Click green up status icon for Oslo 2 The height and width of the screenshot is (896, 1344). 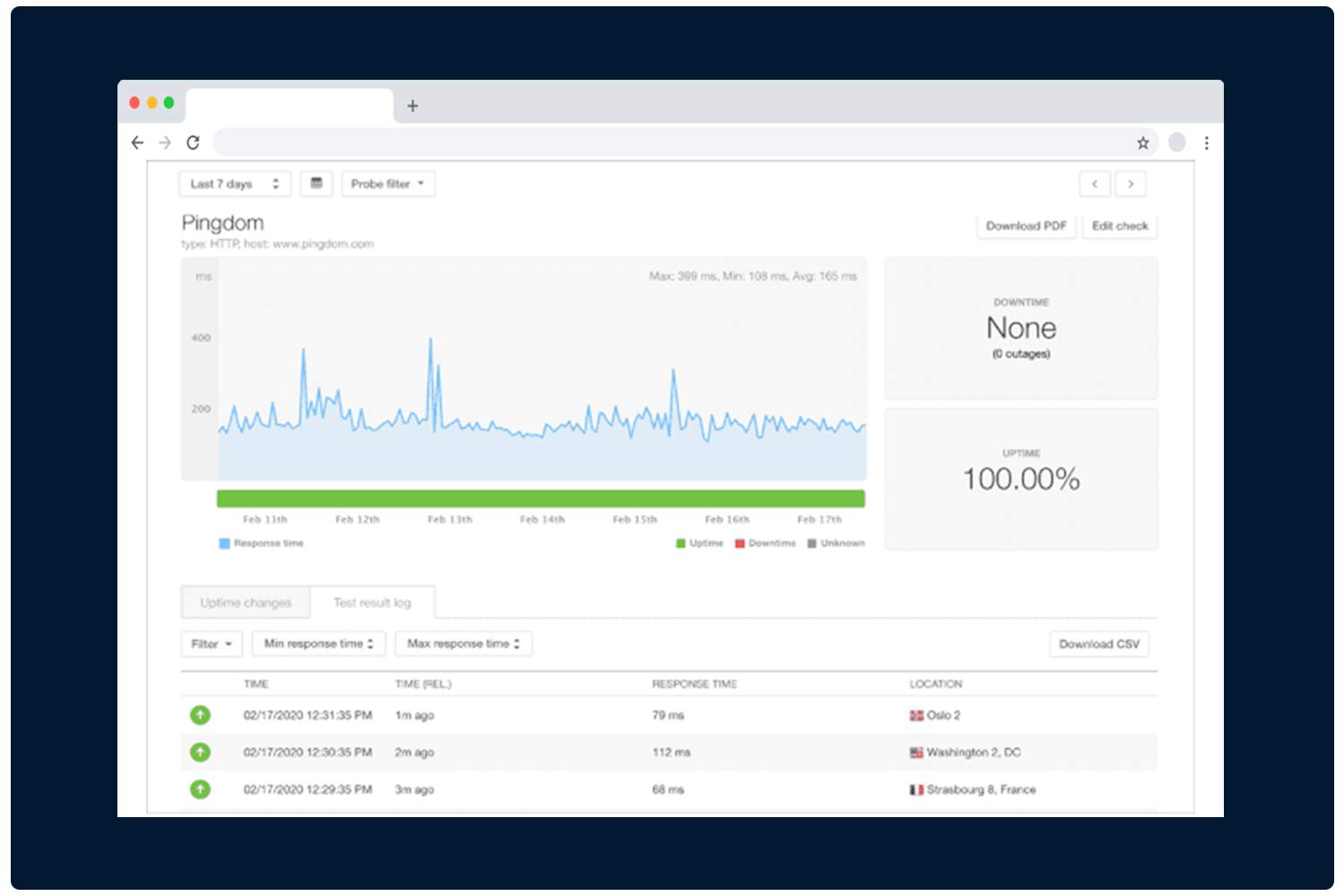(x=200, y=715)
